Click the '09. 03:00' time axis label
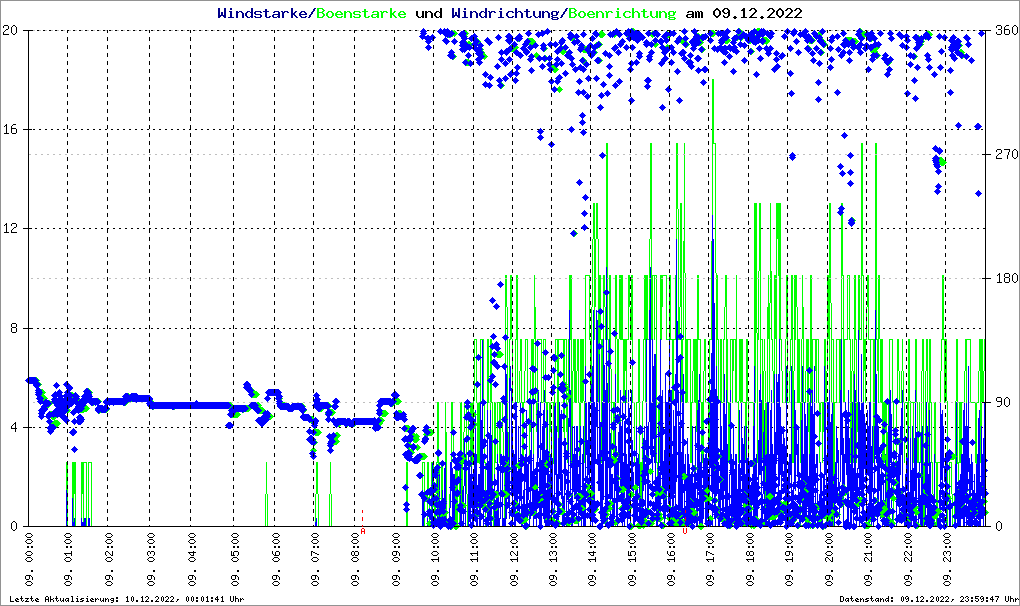The image size is (1020, 606). tap(151, 560)
